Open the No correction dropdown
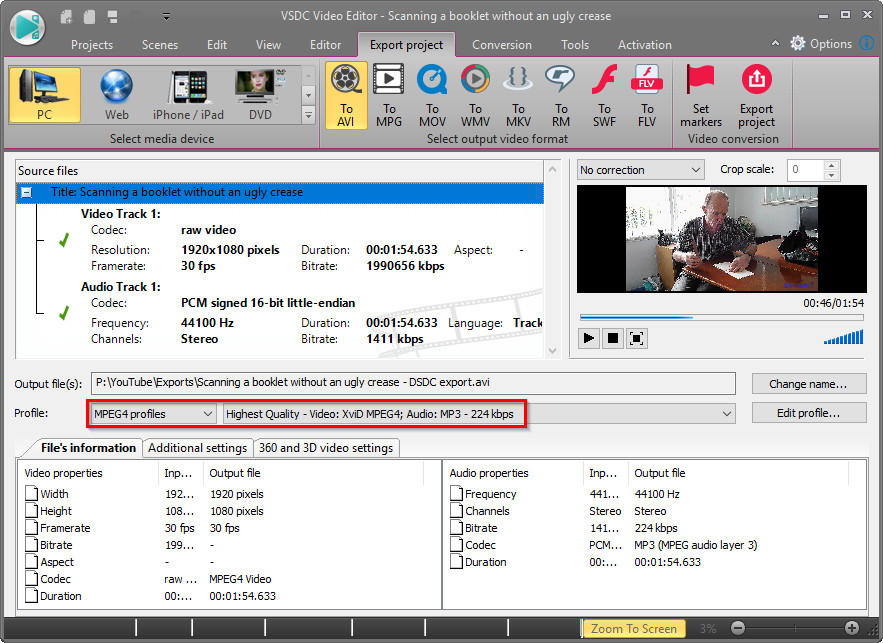883x643 pixels. [x=641, y=170]
